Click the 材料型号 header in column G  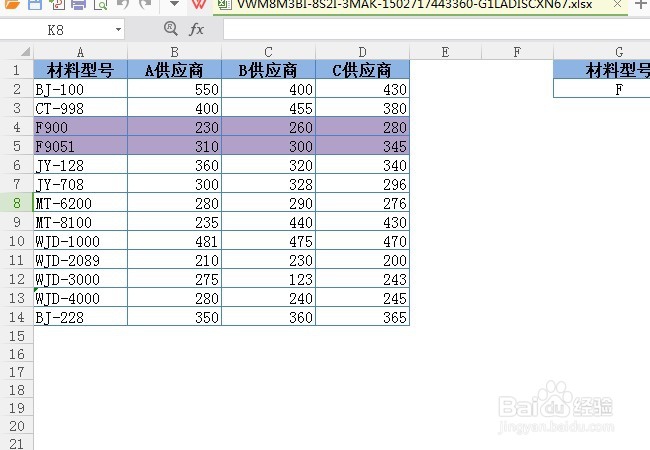[602, 70]
